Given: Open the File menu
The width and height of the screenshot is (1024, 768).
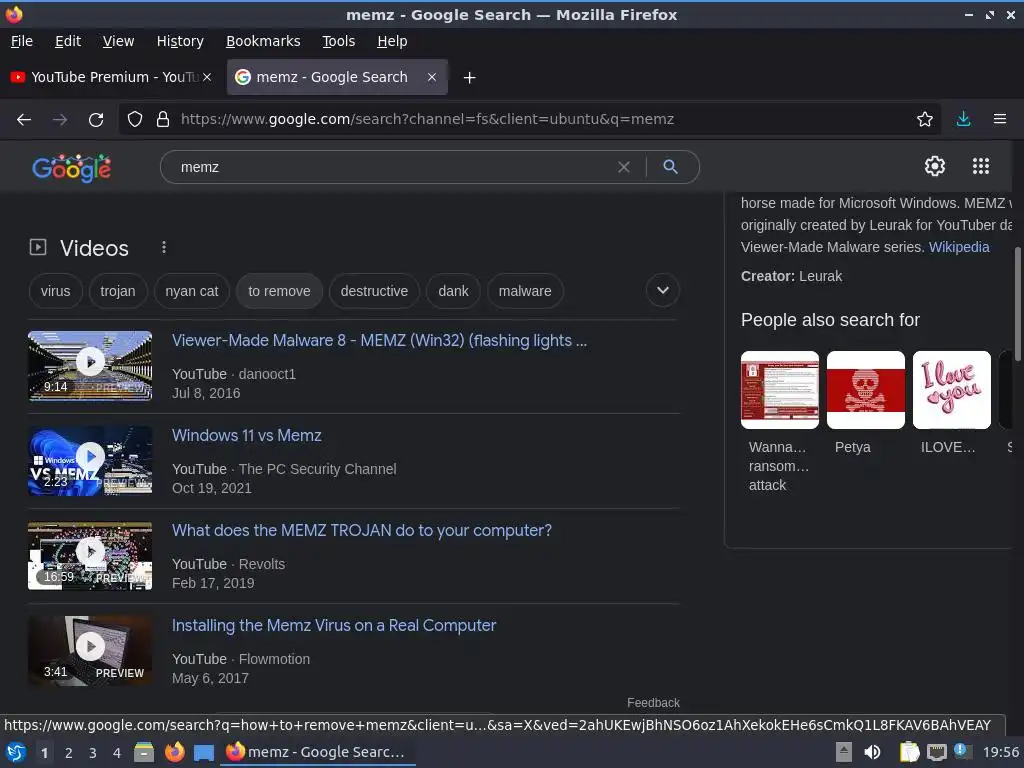Looking at the screenshot, I should tap(22, 41).
